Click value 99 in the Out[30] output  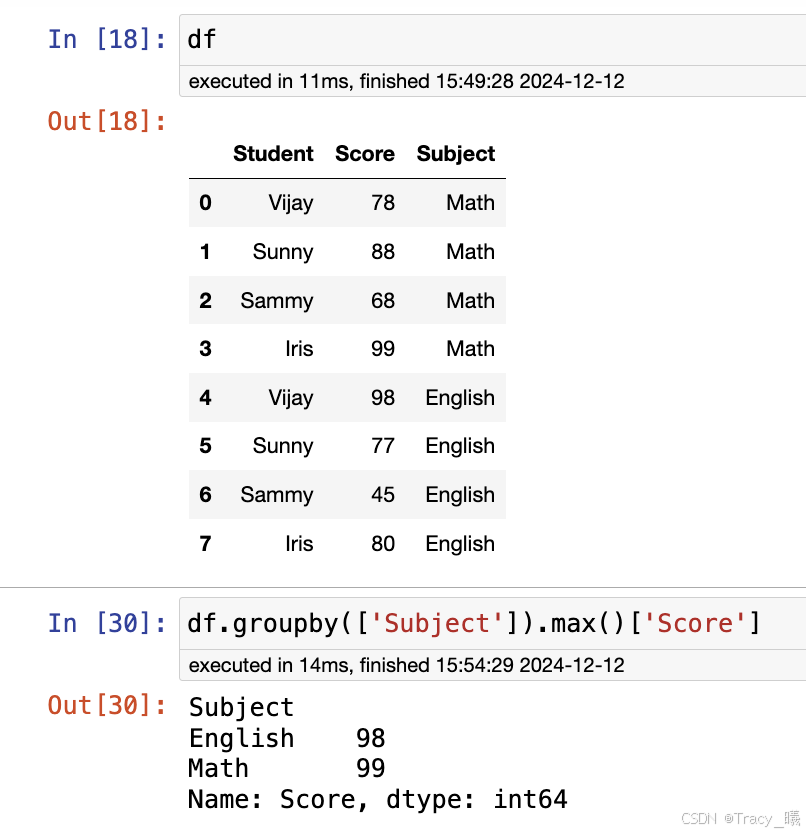point(370,768)
